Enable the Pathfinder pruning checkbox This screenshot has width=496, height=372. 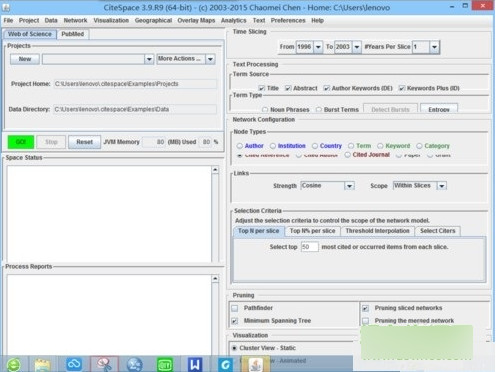[x=235, y=308]
